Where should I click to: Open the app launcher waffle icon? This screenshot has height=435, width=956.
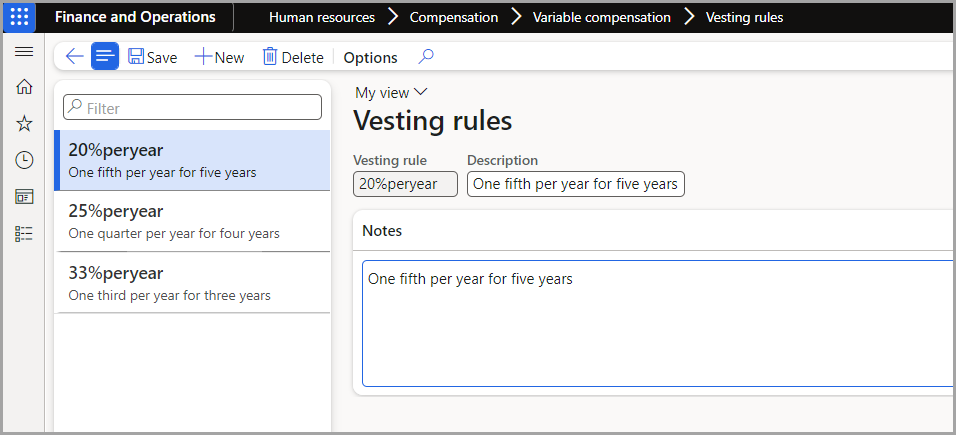[x=20, y=17]
